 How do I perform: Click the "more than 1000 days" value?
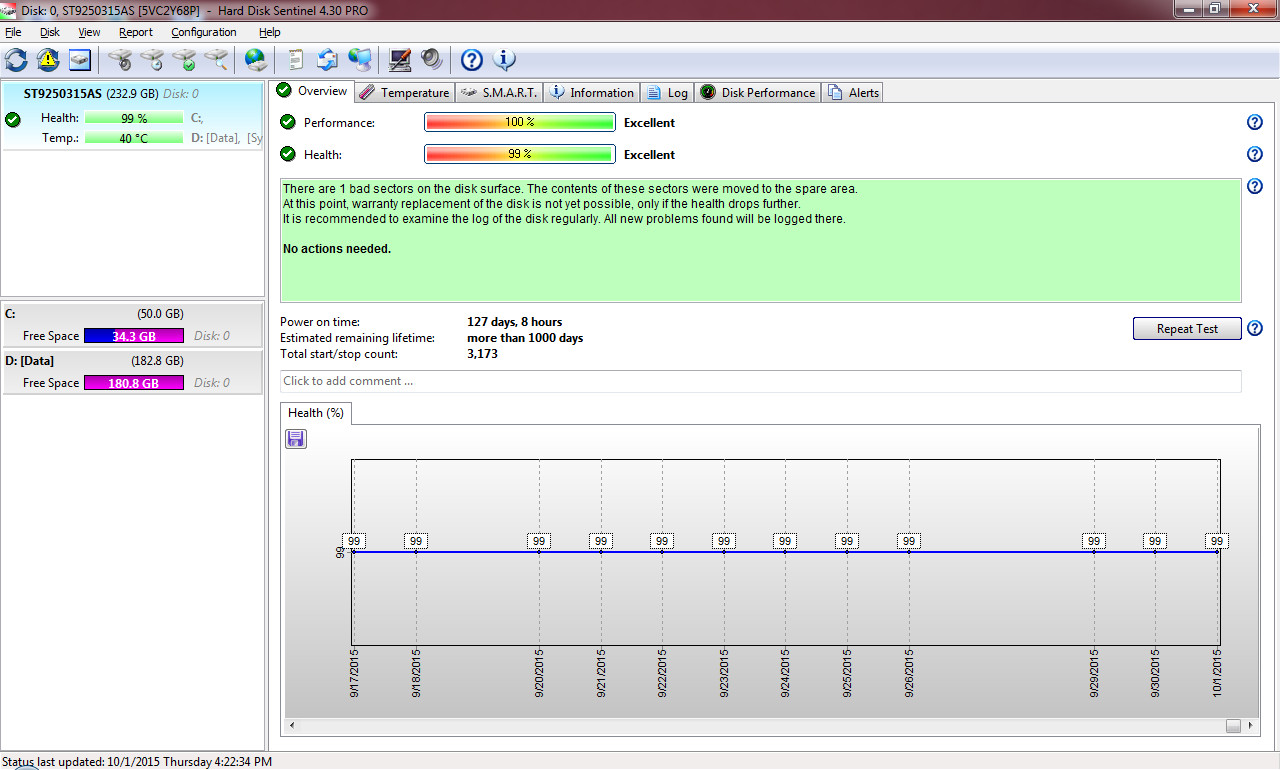(x=525, y=338)
